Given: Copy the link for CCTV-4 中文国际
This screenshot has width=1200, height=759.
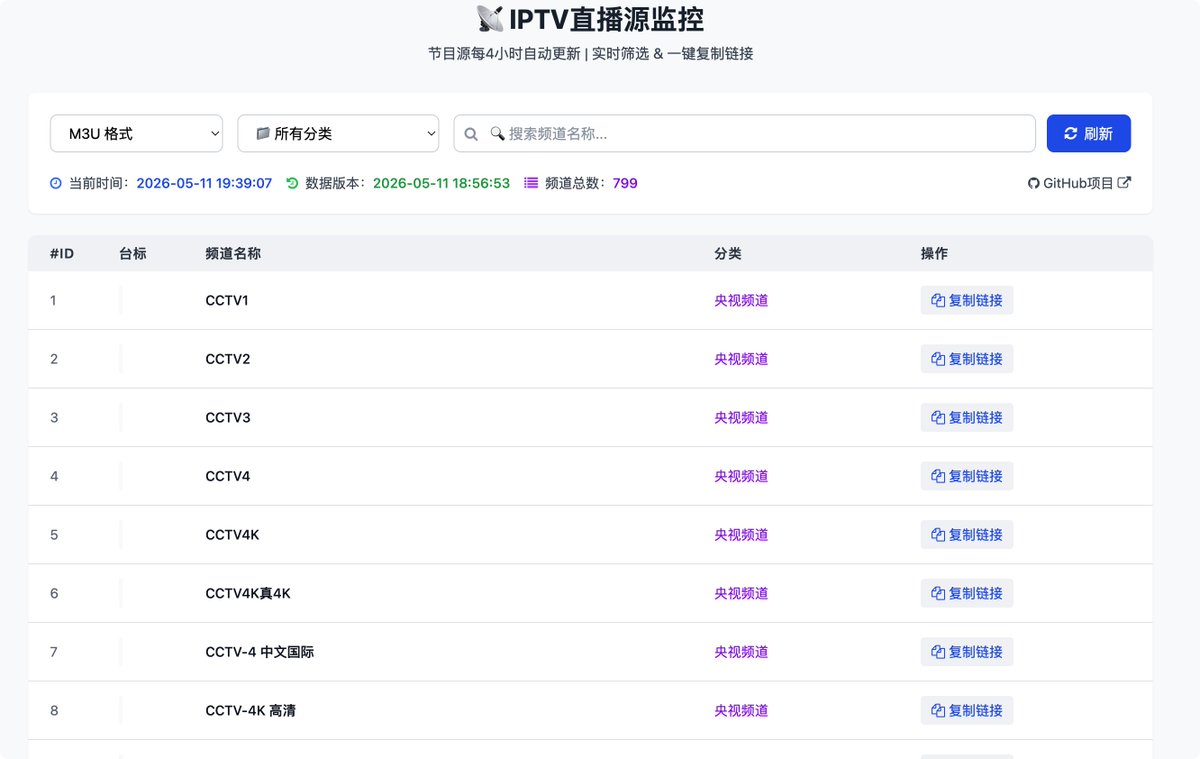Looking at the screenshot, I should (x=967, y=652).
